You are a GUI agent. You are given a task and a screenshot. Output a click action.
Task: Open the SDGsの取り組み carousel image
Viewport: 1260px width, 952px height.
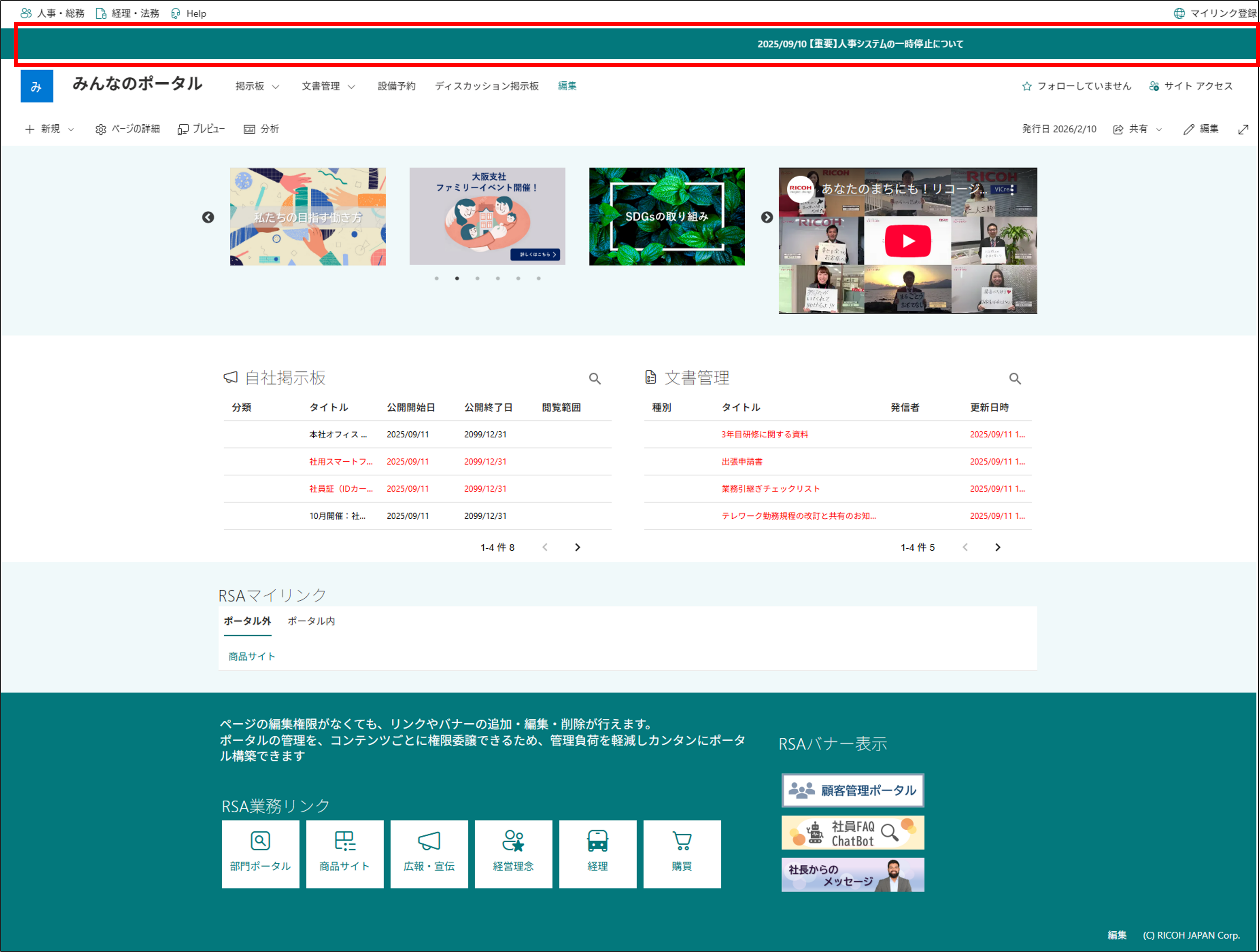(x=666, y=216)
